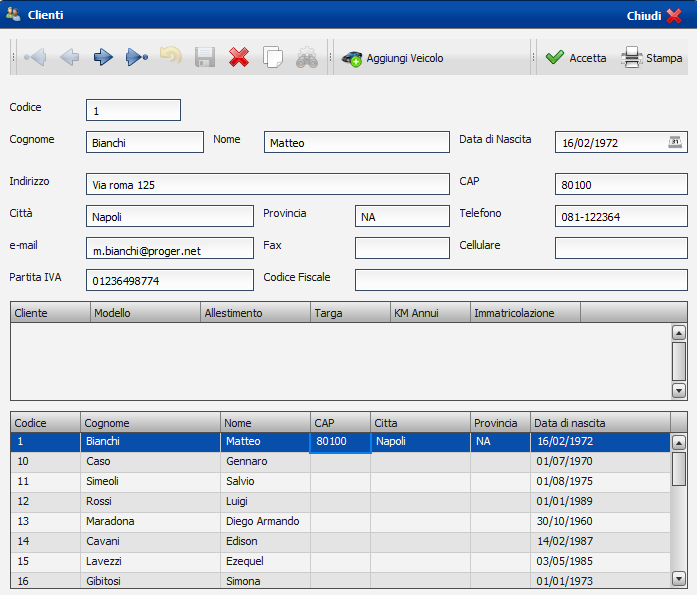697x595 pixels.
Task: Click the empty Cellulare field
Action: pos(621,248)
